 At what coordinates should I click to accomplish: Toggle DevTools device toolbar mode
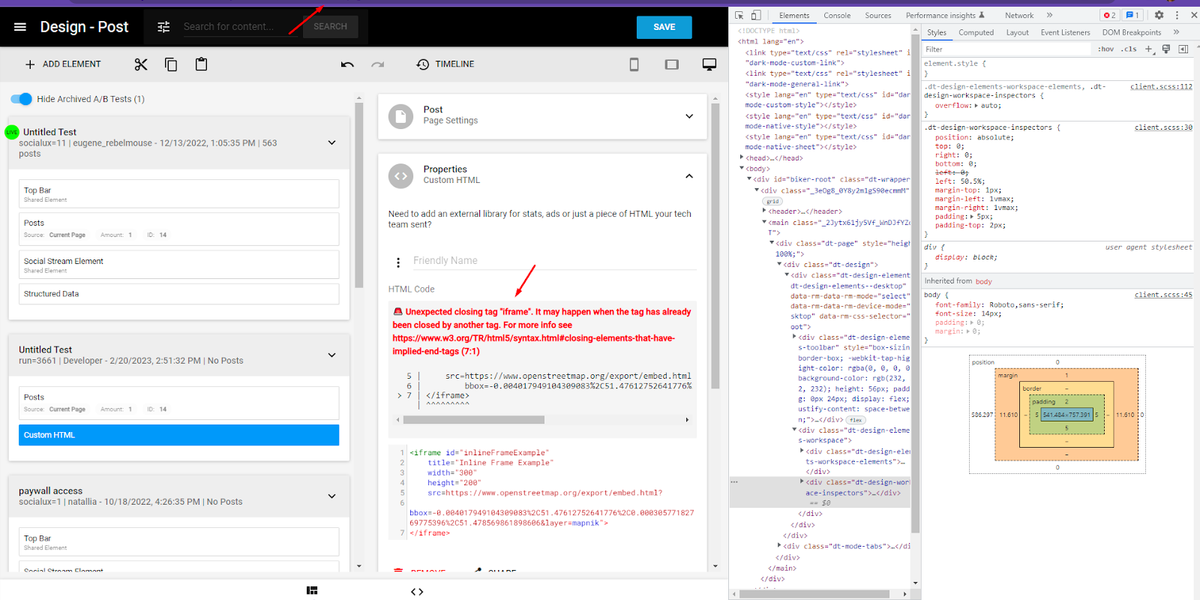(755, 15)
